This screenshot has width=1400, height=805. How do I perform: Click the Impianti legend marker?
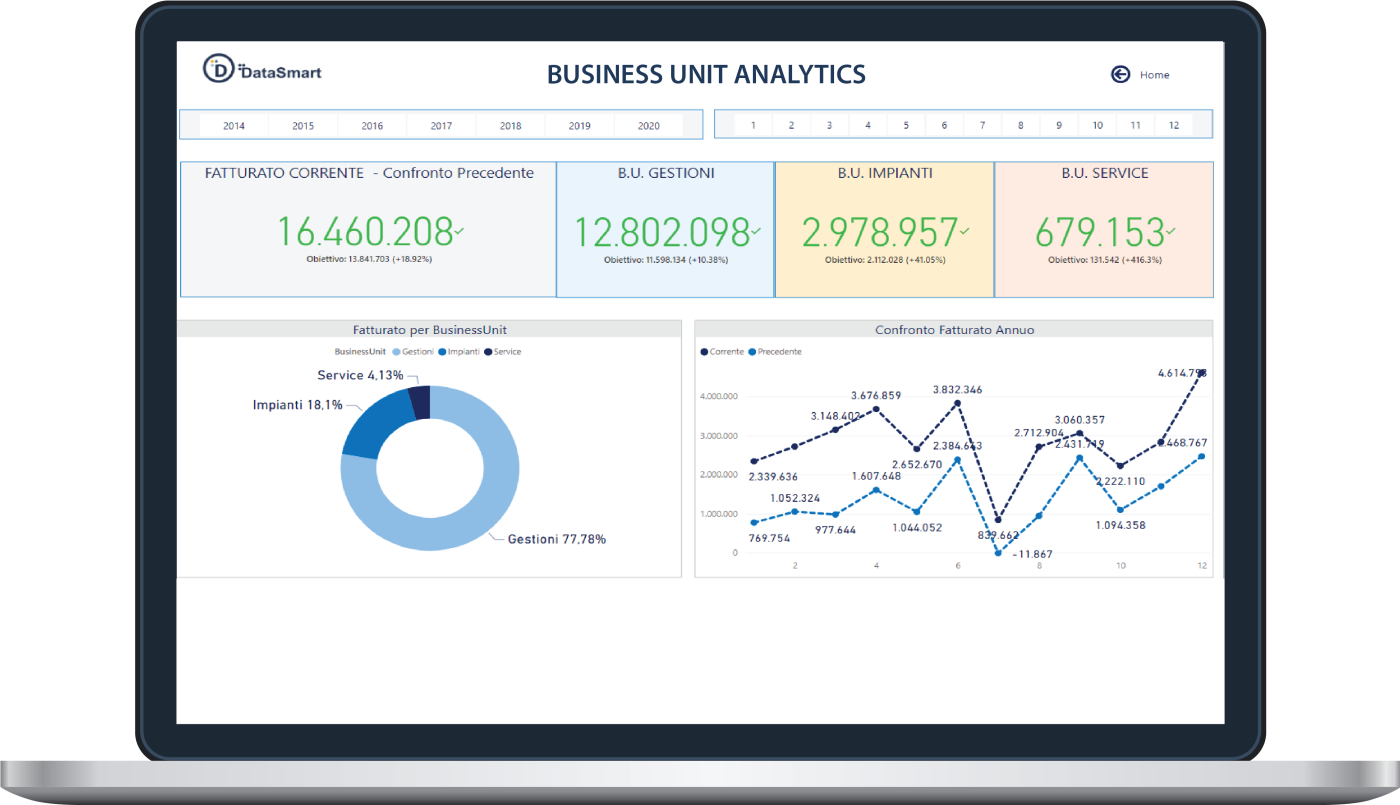pos(442,352)
